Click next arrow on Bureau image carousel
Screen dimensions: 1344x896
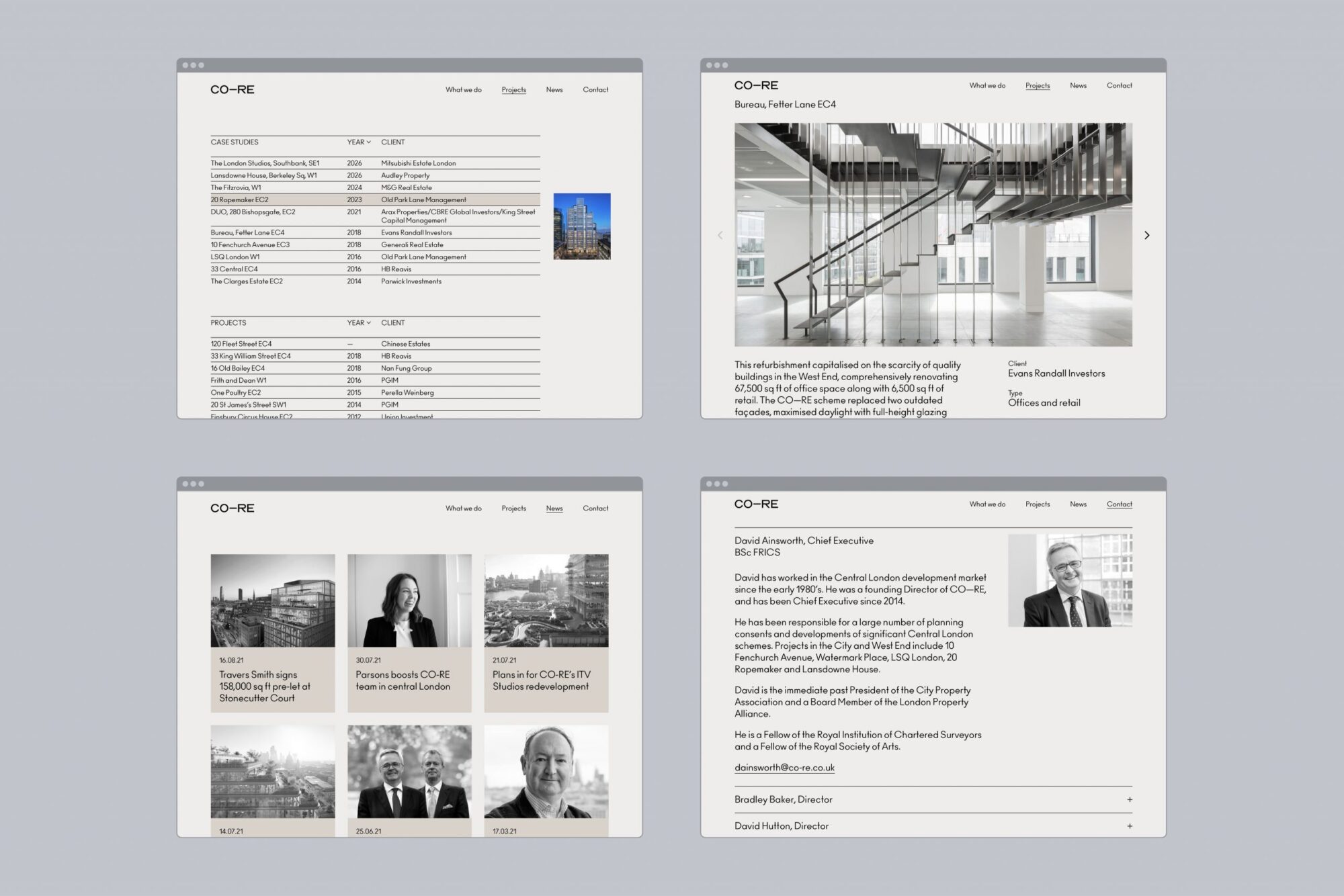click(1146, 235)
